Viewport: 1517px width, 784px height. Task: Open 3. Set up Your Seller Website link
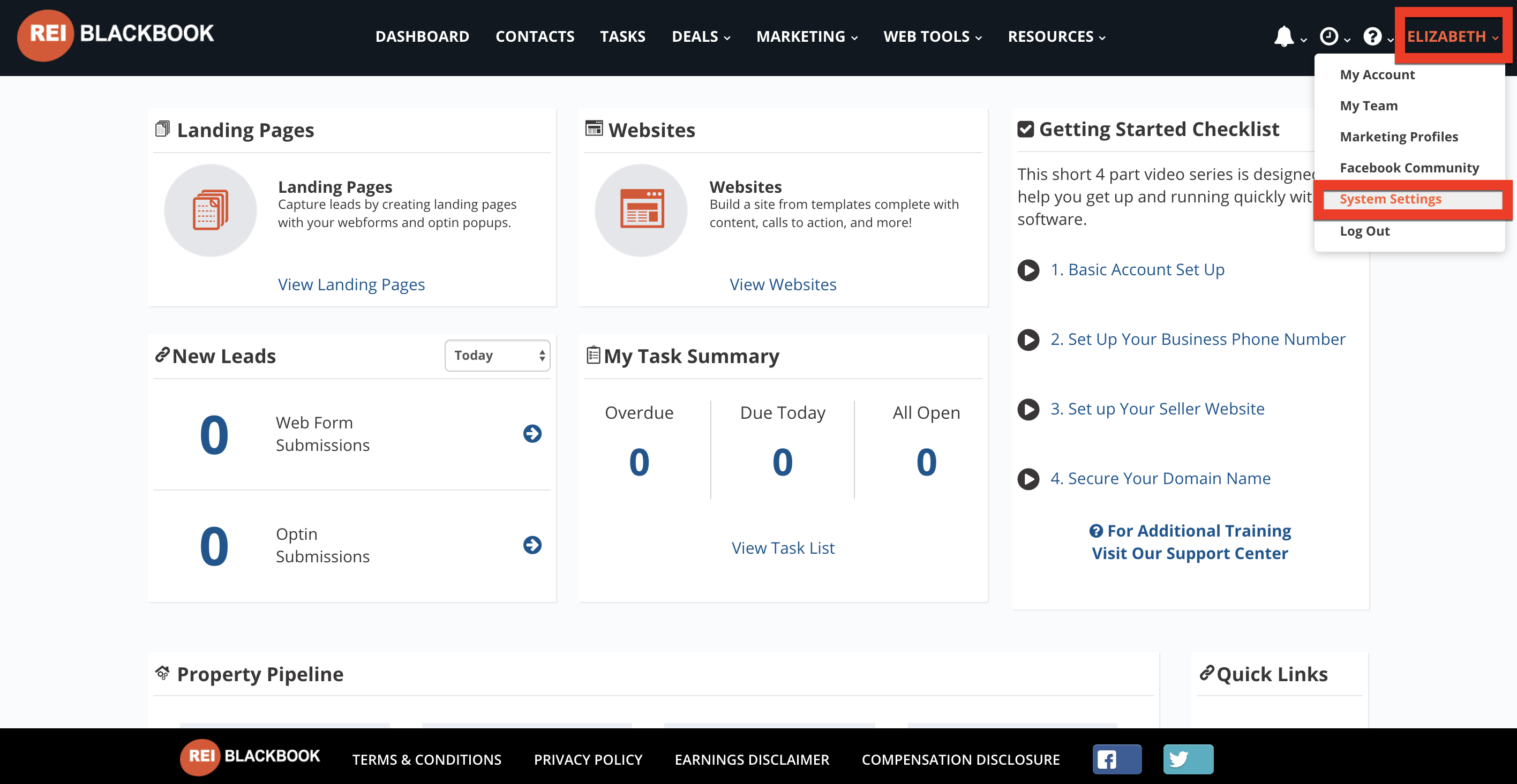1157,409
